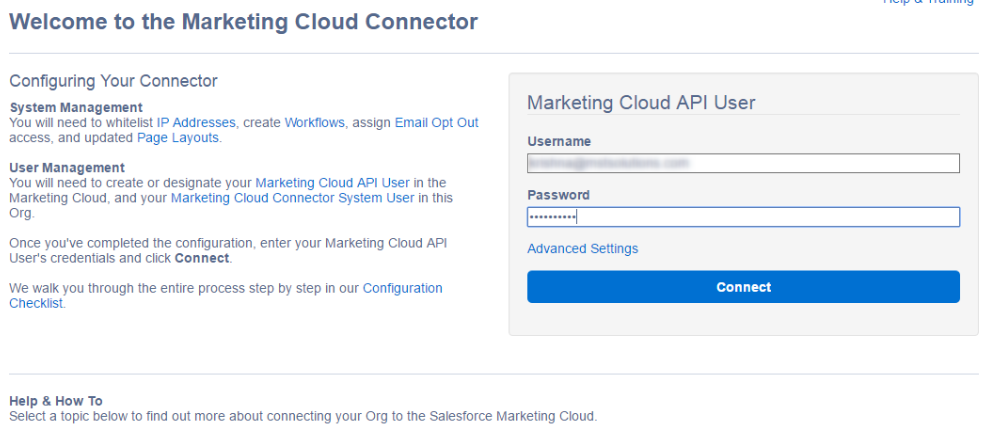Open the Email Opt Out link
This screenshot has height=430, width=994.
click(x=437, y=122)
